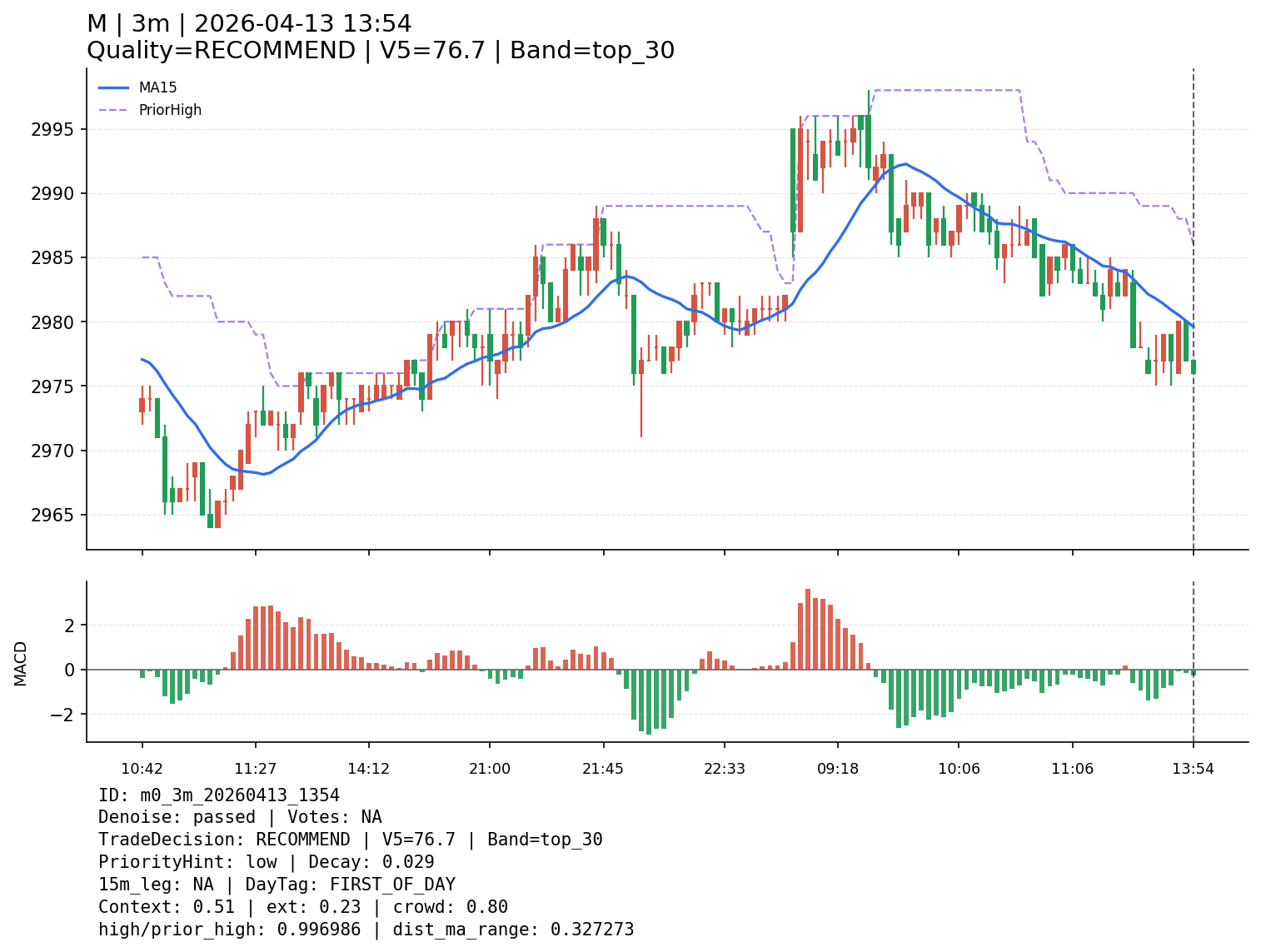This screenshot has width=1261, height=952.
Task: Click the TradeDecision: RECOMMEND text line
Action: click(x=350, y=840)
